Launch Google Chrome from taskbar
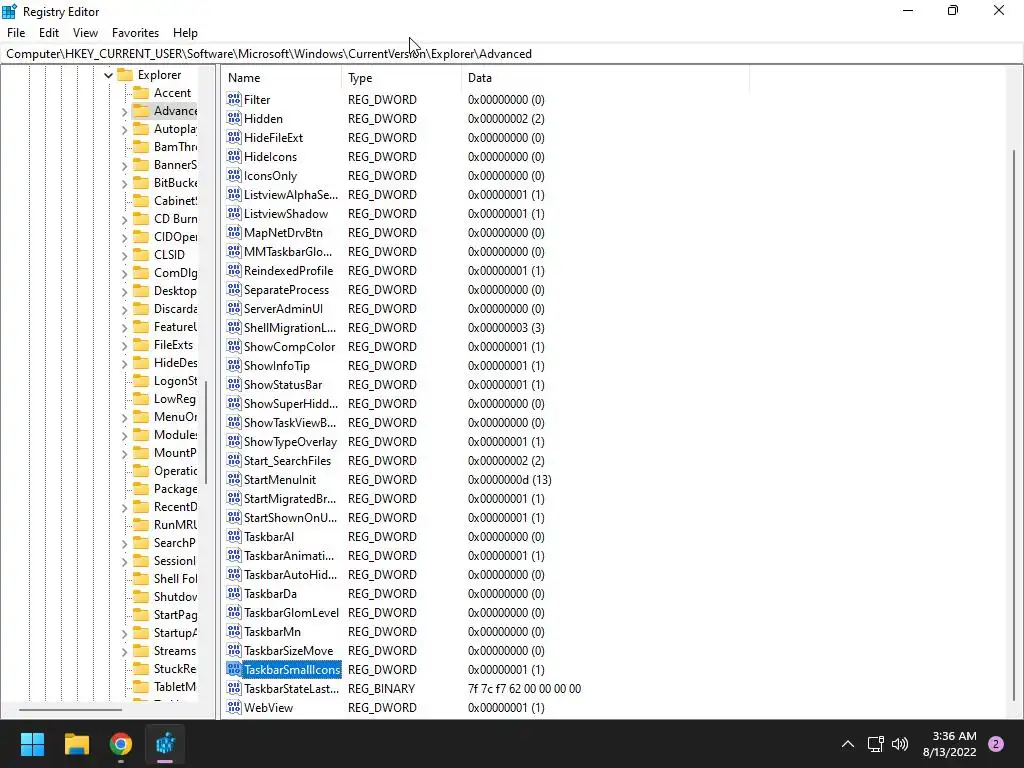 (121, 744)
